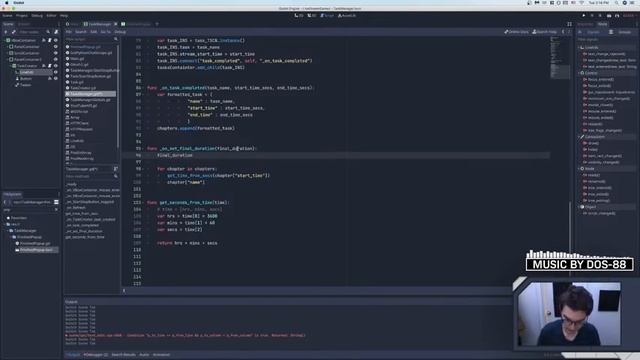
Task: Go to previous script history arrow
Action: point(563,32)
